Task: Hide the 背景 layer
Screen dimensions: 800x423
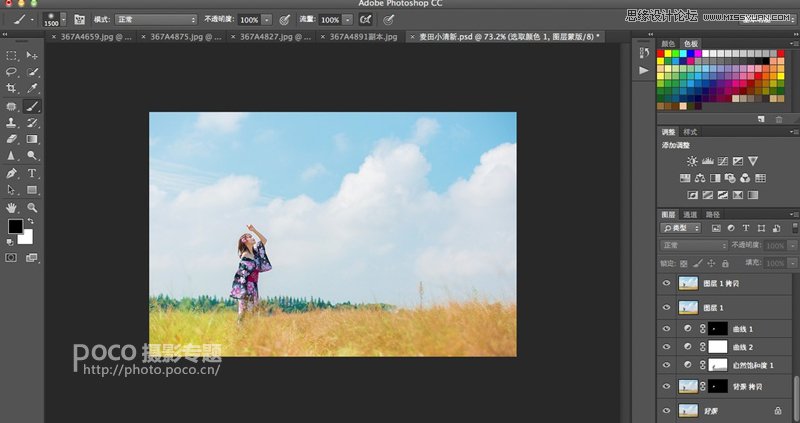Action: [666, 410]
